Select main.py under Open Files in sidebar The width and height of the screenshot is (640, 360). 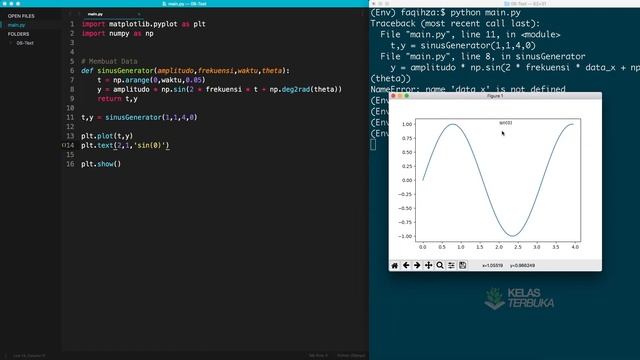coord(17,25)
